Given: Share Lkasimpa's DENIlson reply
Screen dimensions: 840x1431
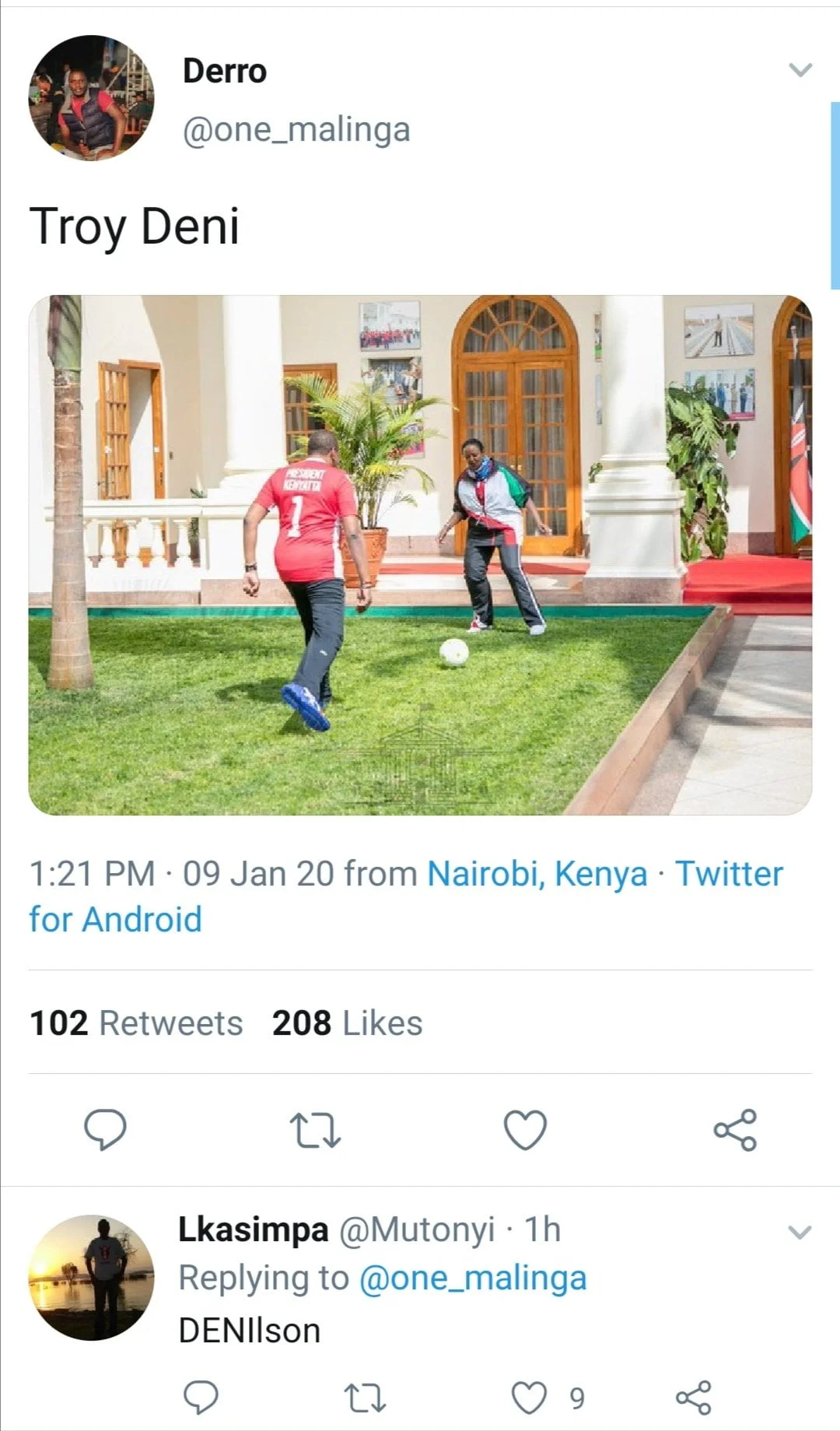Looking at the screenshot, I should pos(693,1398).
